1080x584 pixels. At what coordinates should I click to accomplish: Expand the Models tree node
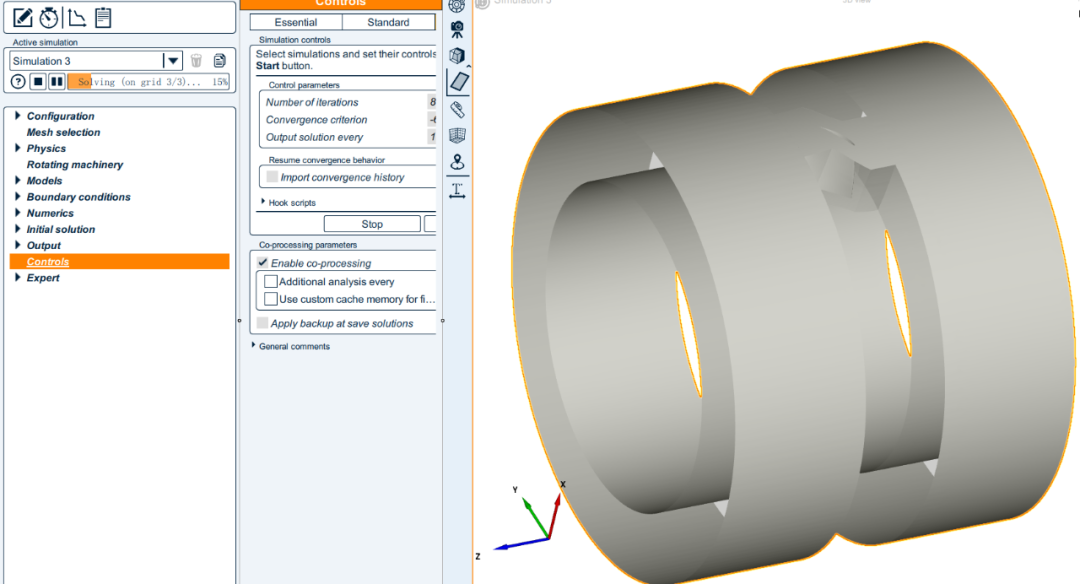click(17, 180)
